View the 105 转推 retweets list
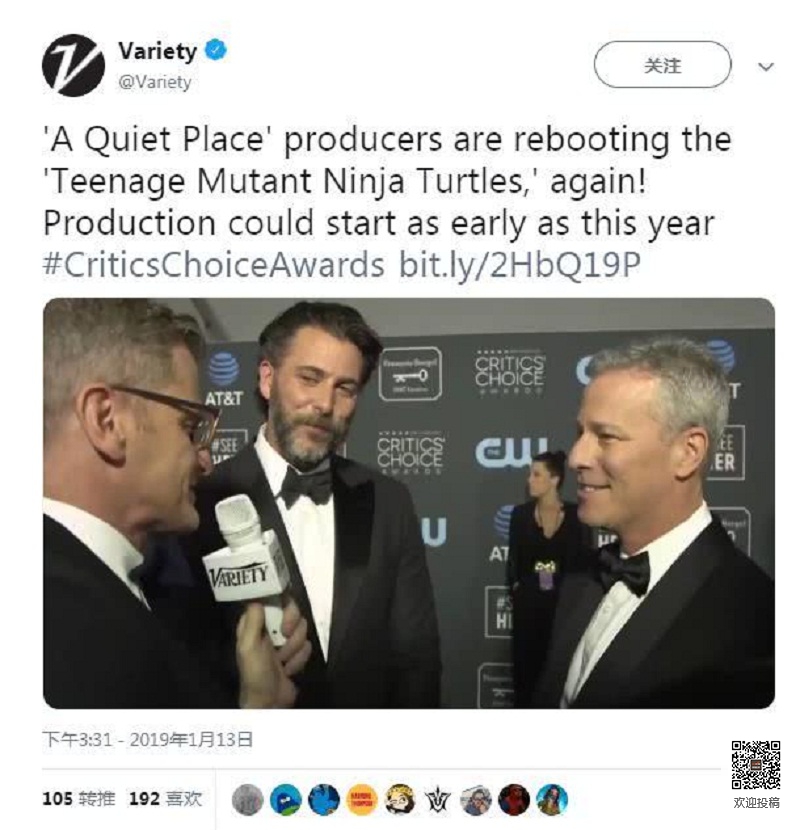 click(78, 798)
